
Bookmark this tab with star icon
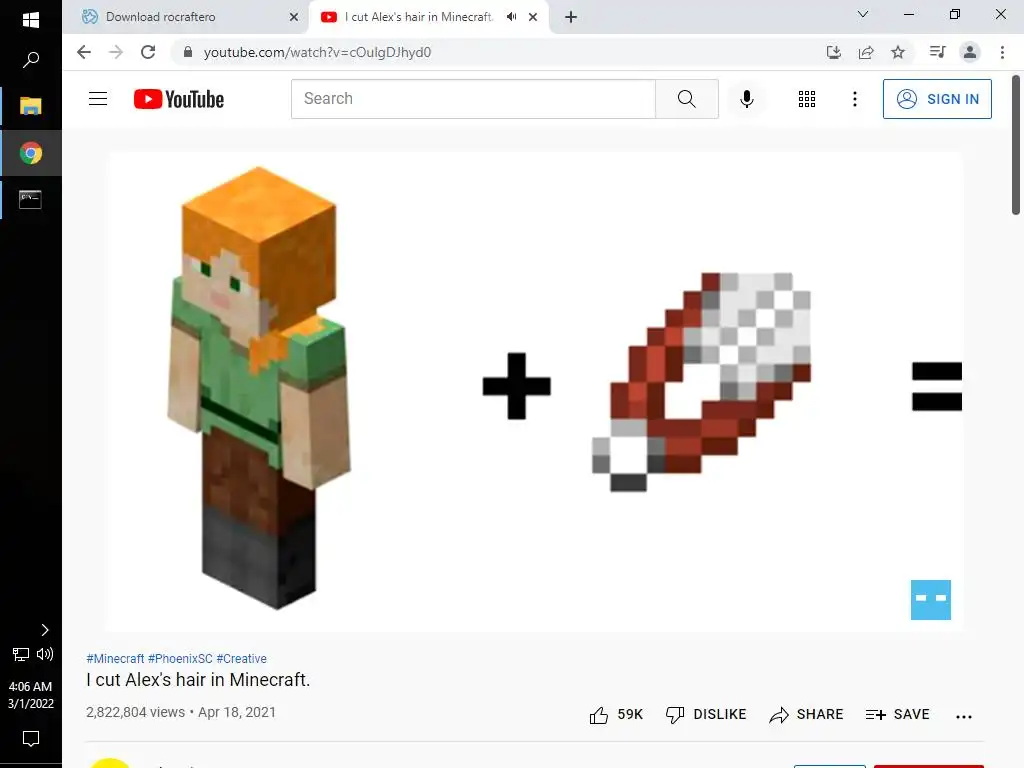(898, 52)
